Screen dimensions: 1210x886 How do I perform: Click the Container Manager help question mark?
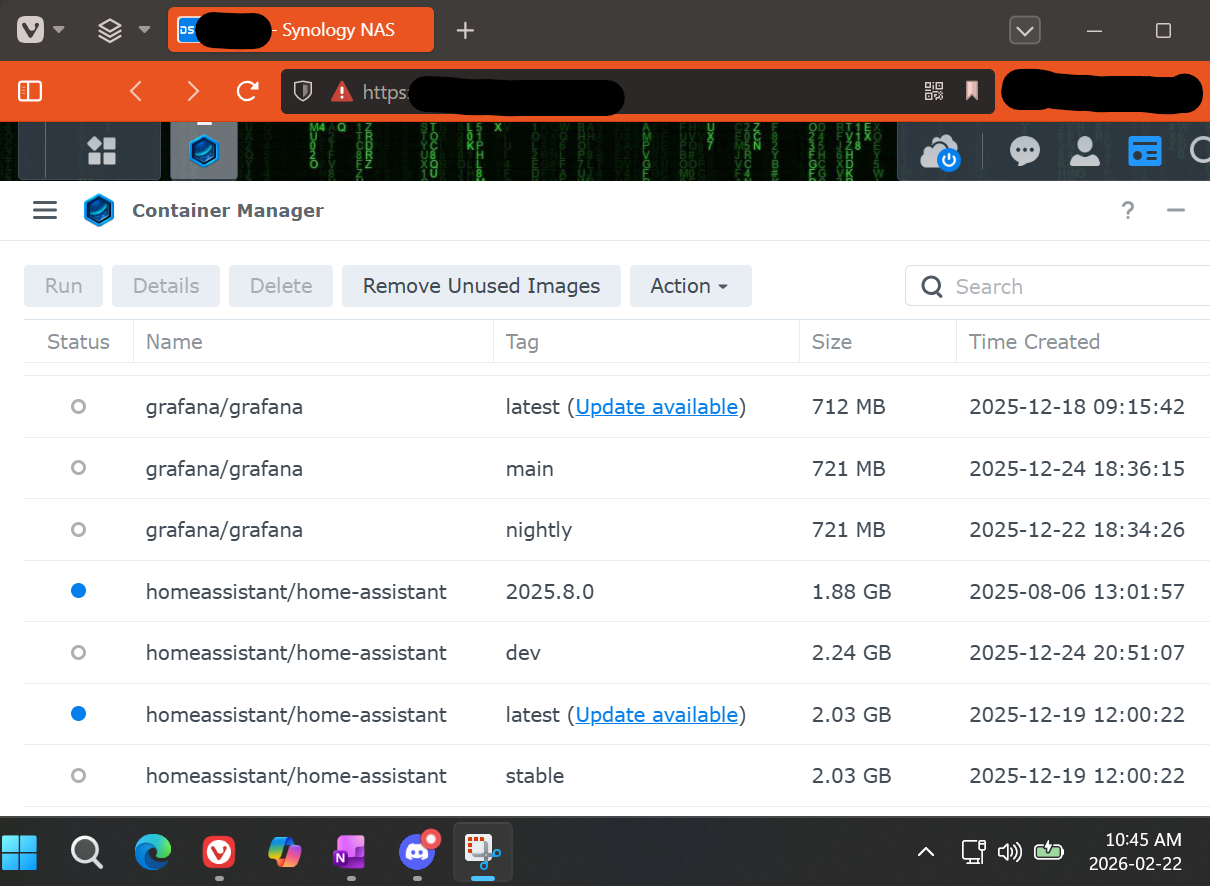(1127, 210)
